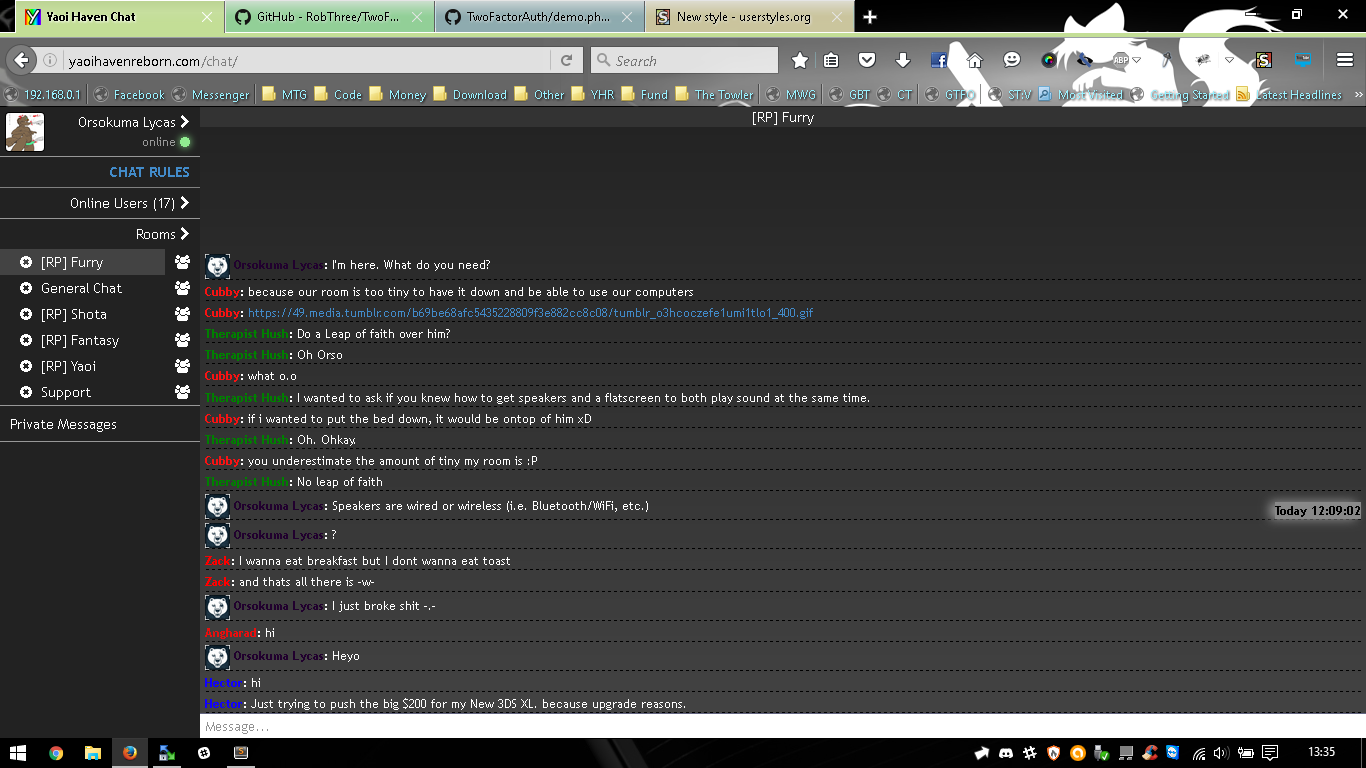Viewport: 1366px width, 768px height.
Task: Enter the General Chat room
Action: click(81, 288)
